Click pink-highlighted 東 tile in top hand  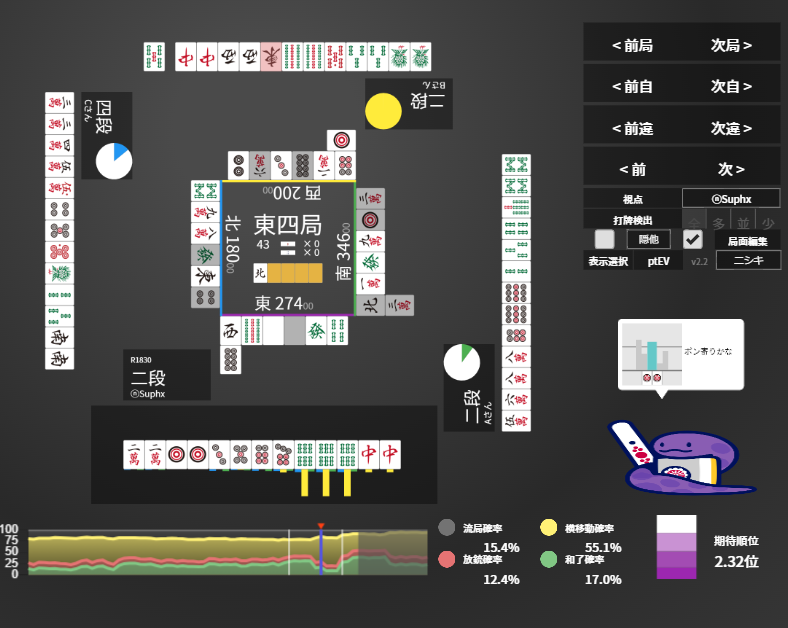pos(271,56)
